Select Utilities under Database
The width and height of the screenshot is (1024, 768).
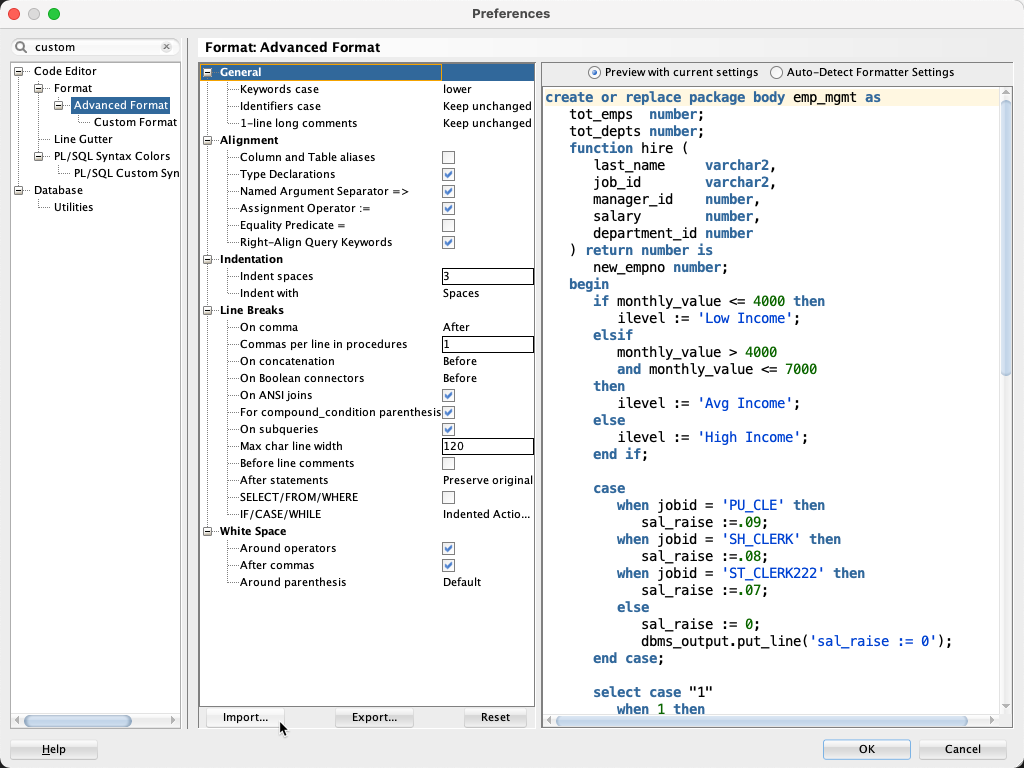pyautogui.click(x=73, y=207)
